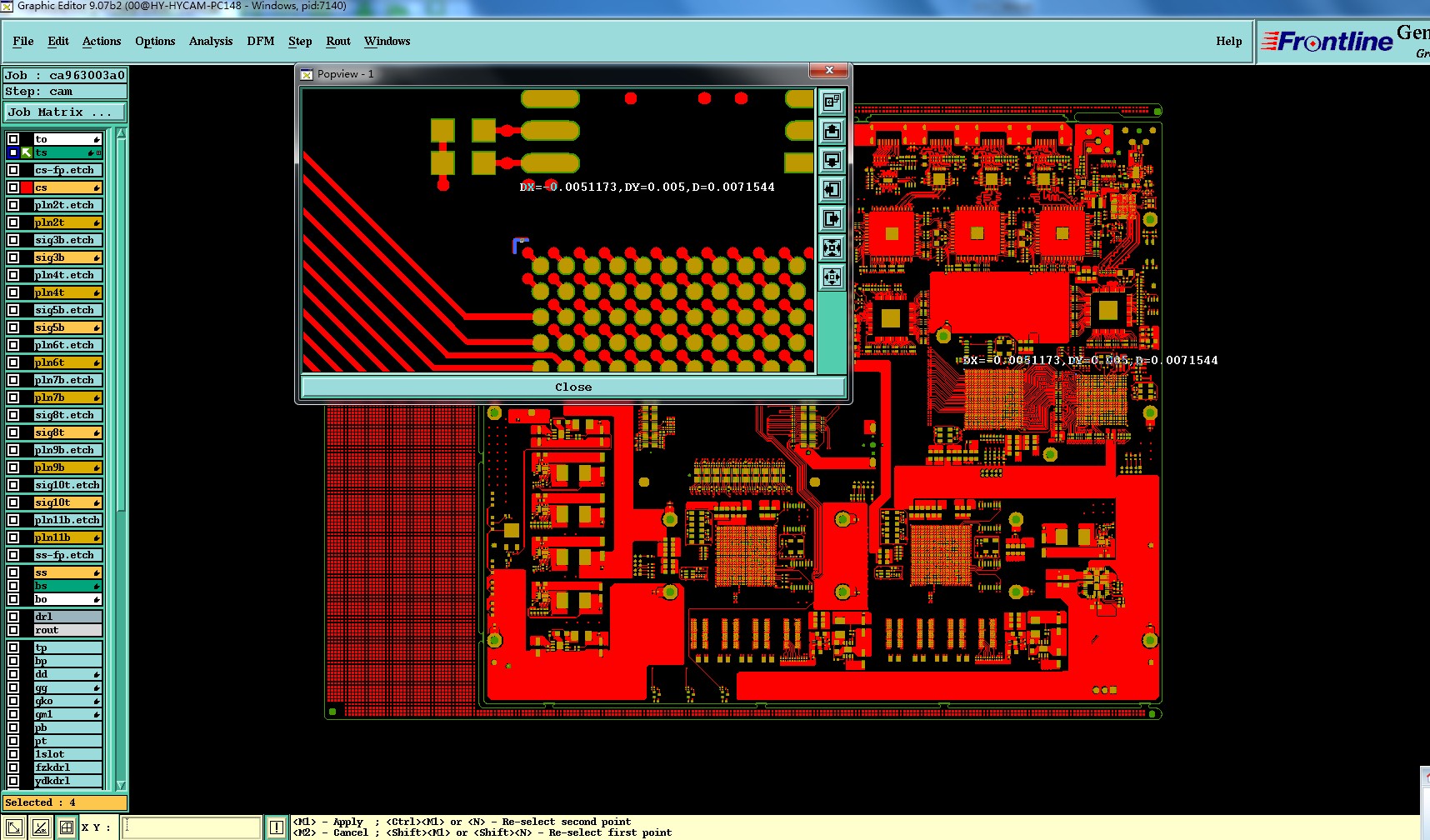
Task: Toggle display checkbox for sig3b.etch layer
Action: pos(13,240)
